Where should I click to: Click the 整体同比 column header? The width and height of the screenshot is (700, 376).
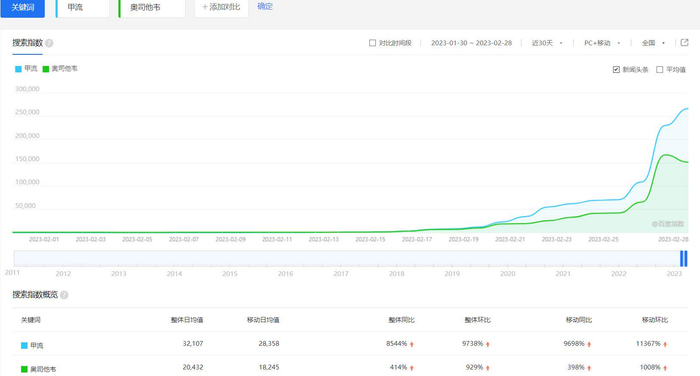401,320
